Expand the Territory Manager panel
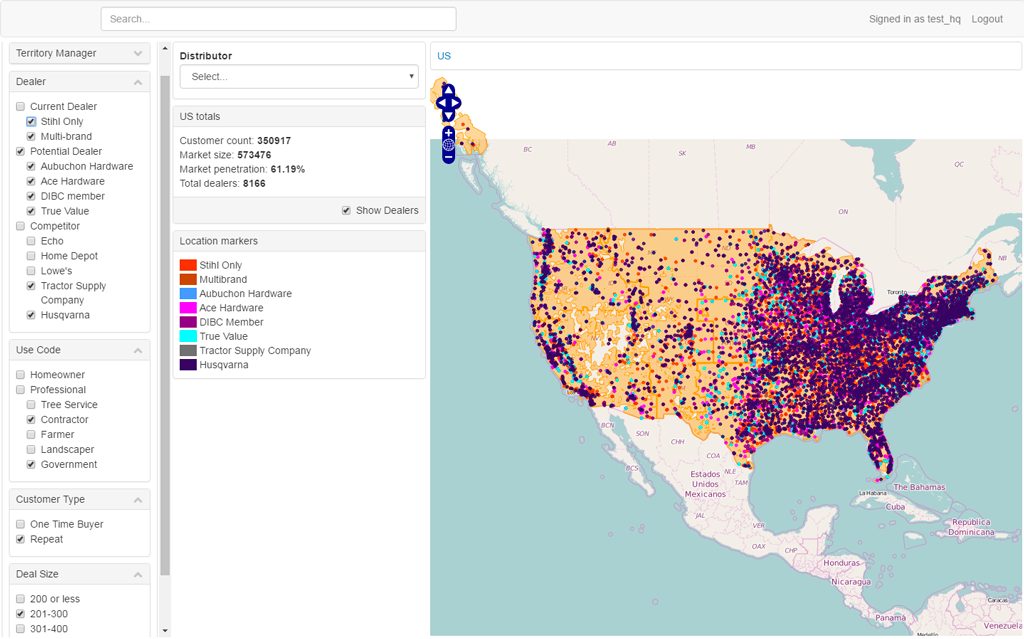The height and width of the screenshot is (639, 1024). (x=138, y=53)
